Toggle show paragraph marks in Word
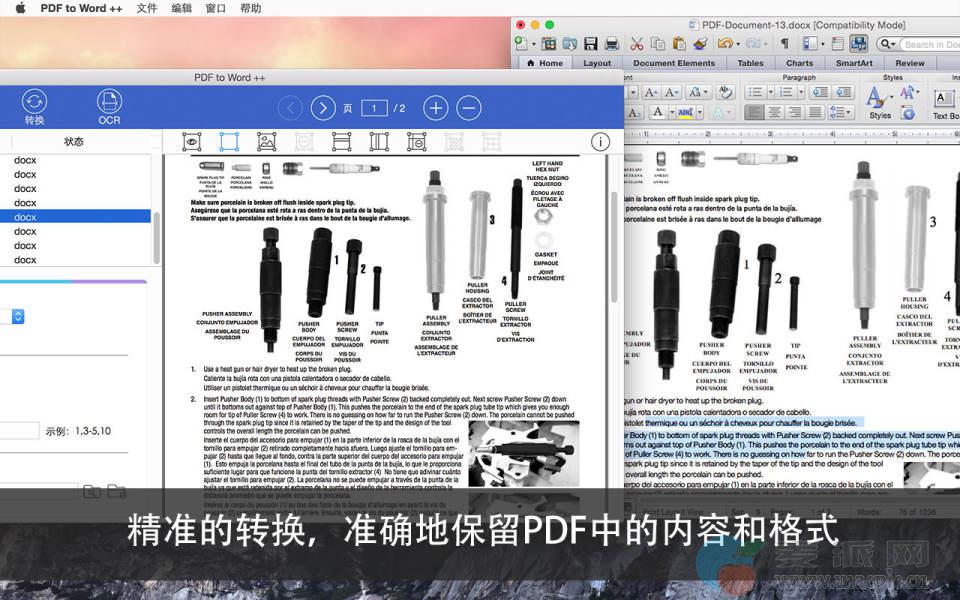Image resolution: width=960 pixels, height=600 pixels. pos(785,44)
